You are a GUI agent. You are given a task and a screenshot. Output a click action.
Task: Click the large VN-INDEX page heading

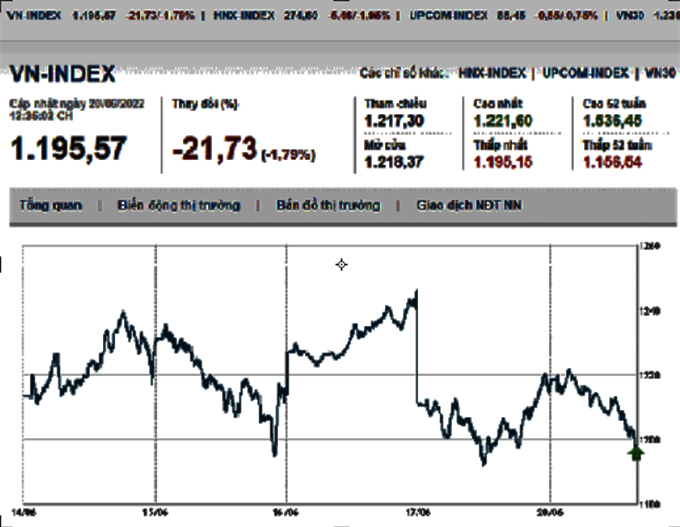point(62,74)
